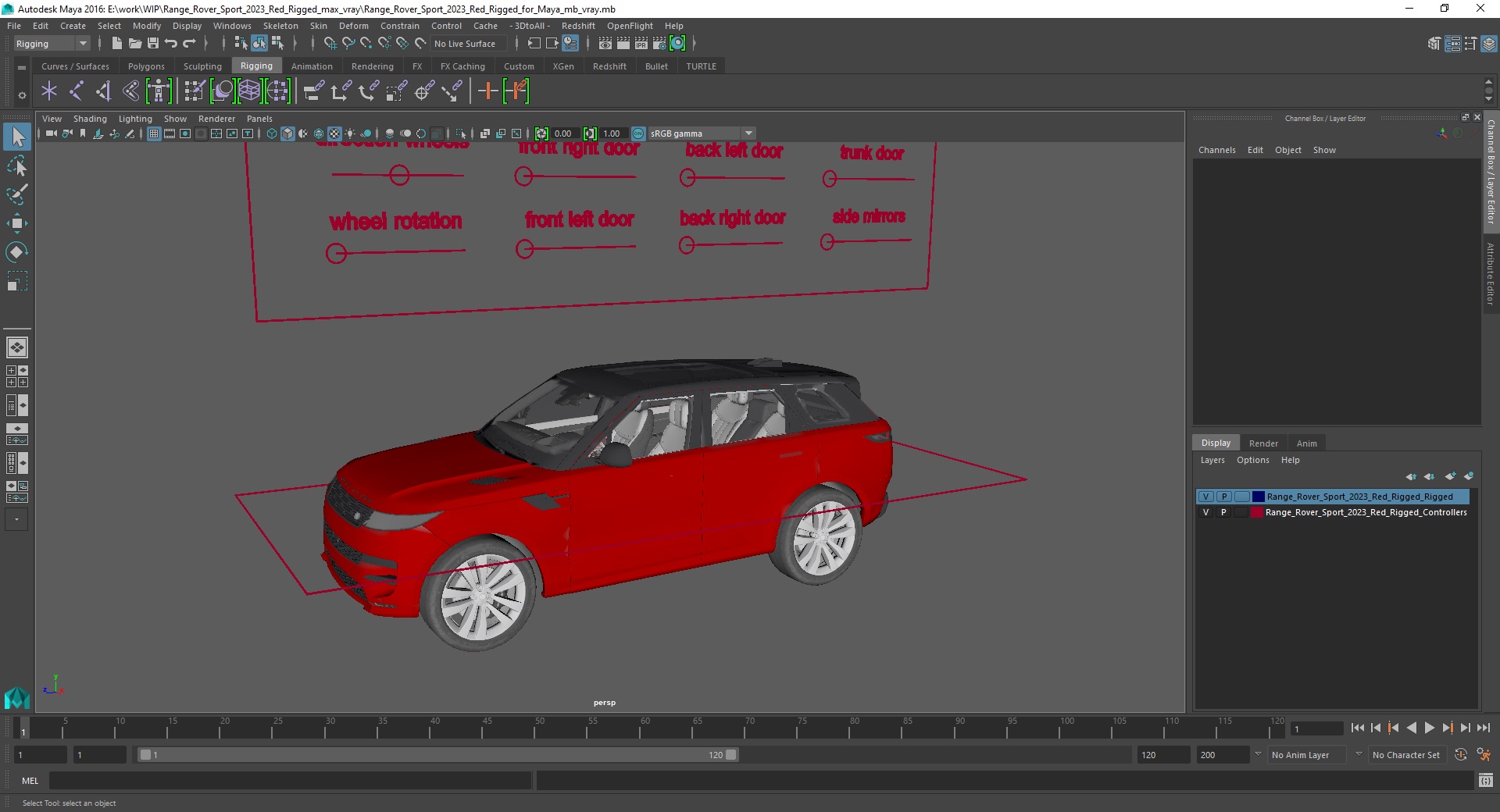Choose the Move tool in toolbox
The height and width of the screenshot is (812, 1500).
17,223
